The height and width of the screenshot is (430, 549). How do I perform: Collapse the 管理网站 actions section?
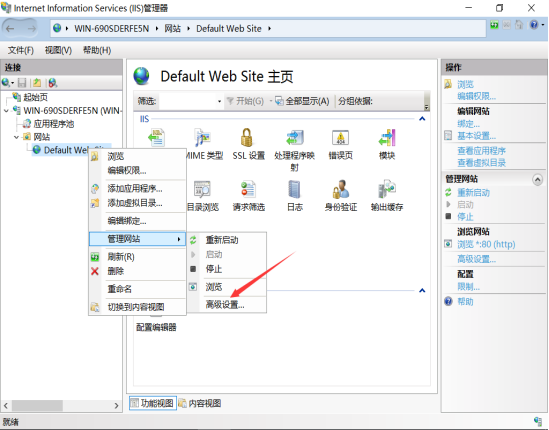tap(537, 179)
